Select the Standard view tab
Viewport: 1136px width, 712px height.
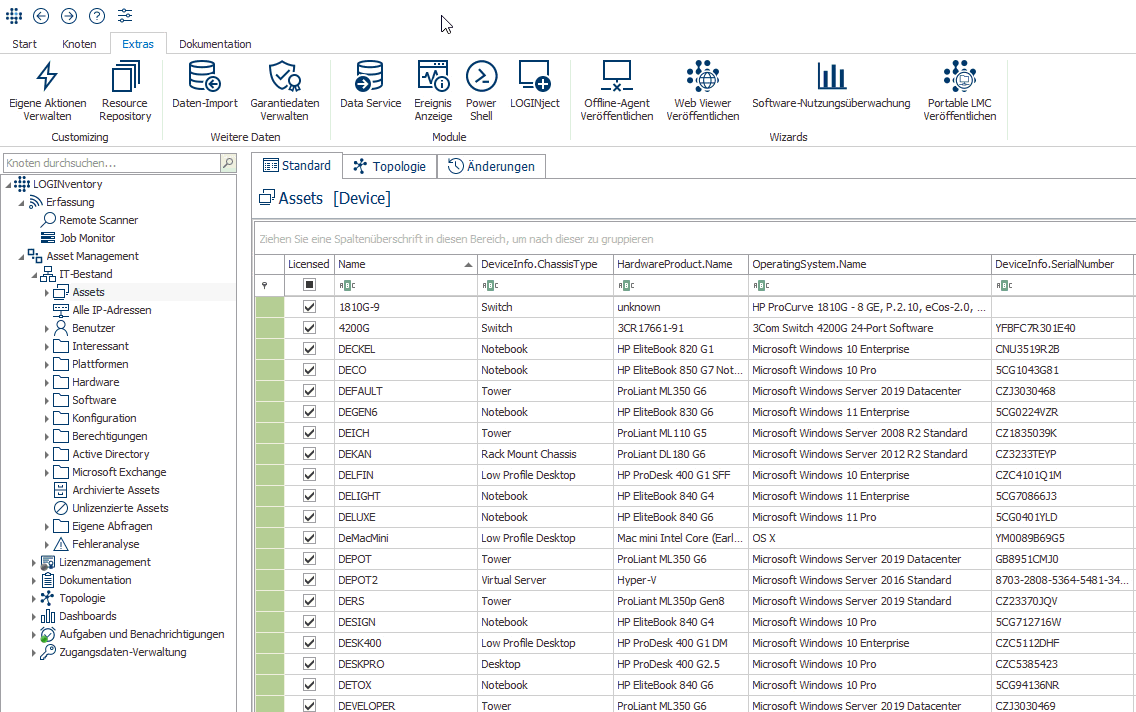[297, 166]
